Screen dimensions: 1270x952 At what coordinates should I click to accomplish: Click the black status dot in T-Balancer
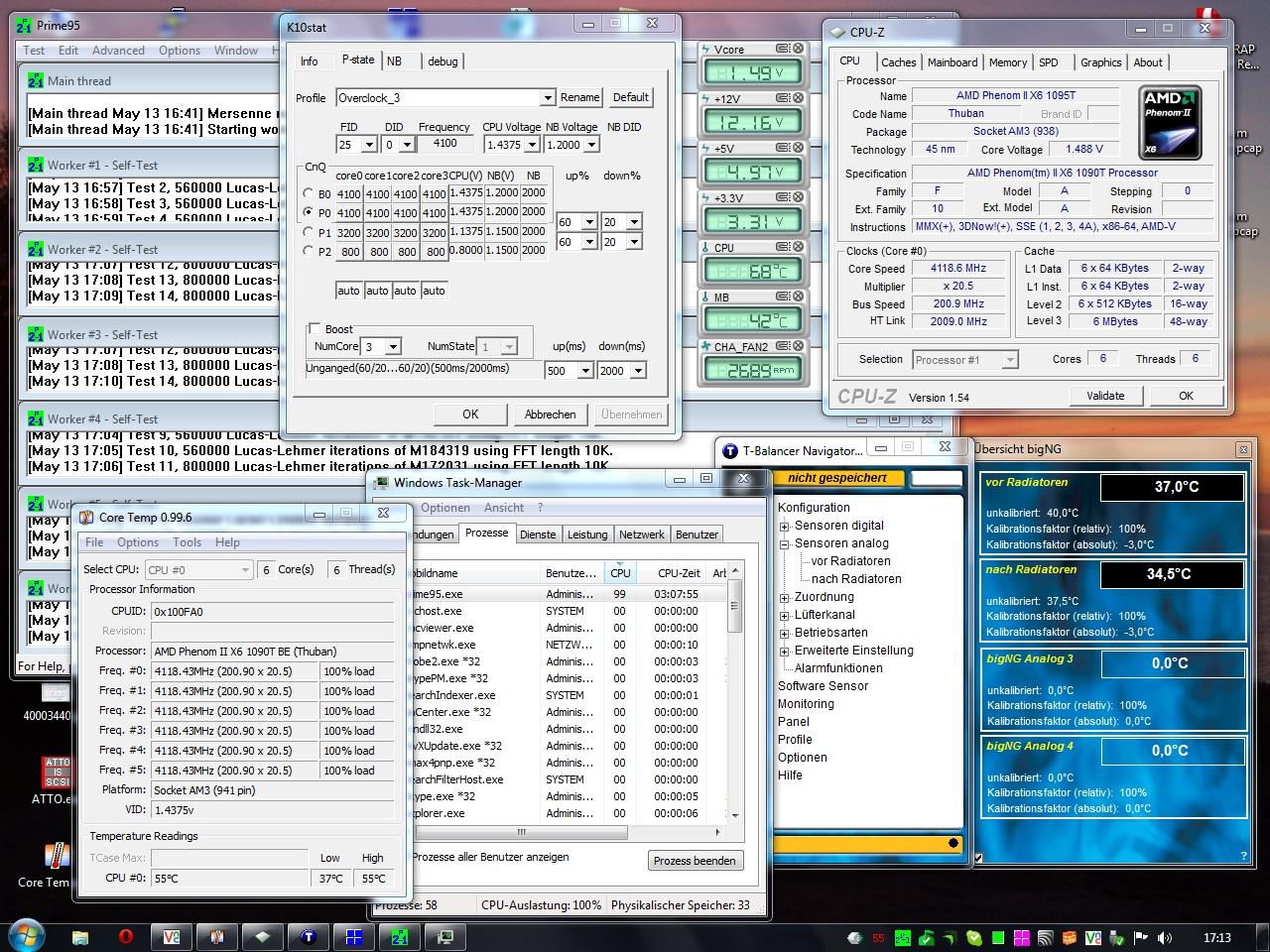953,844
